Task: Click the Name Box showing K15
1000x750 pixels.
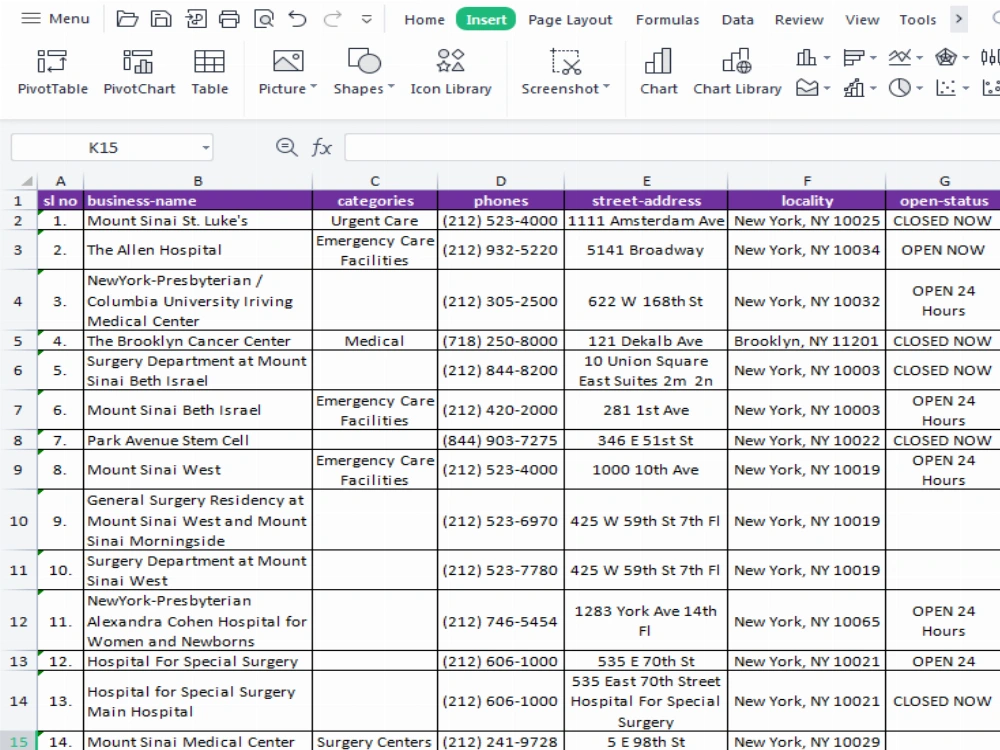Action: coord(103,148)
